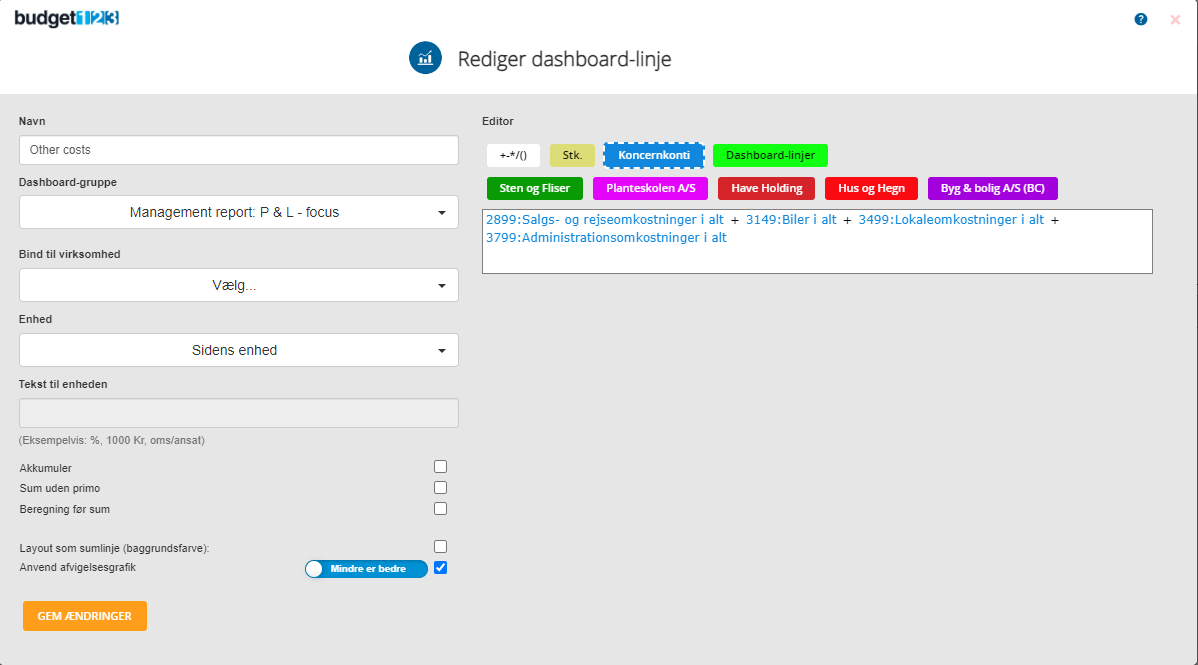This screenshot has height=665, width=1198.
Task: Click the Gem ændringer button
Action: click(85, 616)
